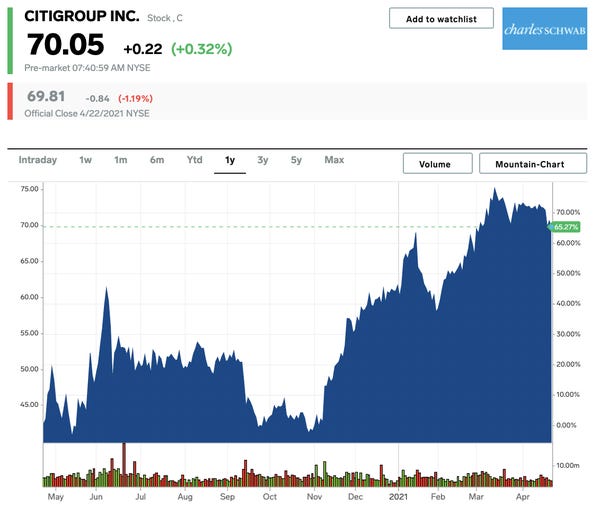The height and width of the screenshot is (516, 600).
Task: Click the March price peak on the chart
Action: pos(494,188)
